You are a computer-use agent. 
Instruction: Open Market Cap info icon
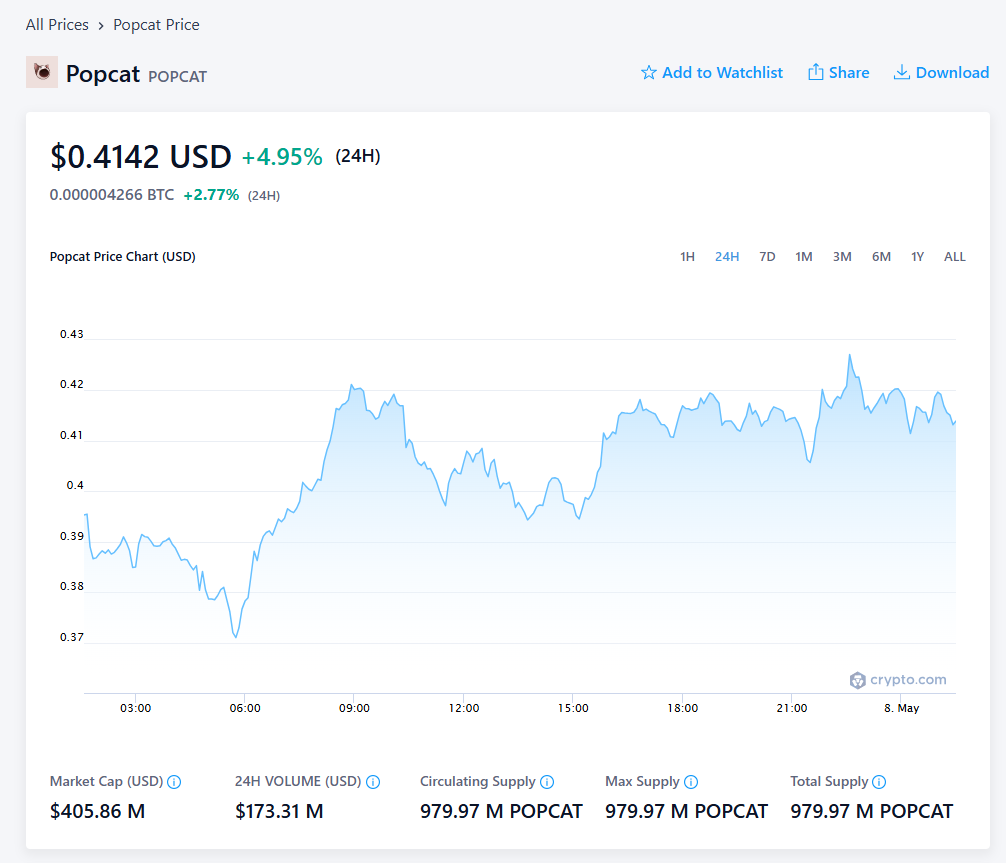pyautogui.click(x=174, y=782)
